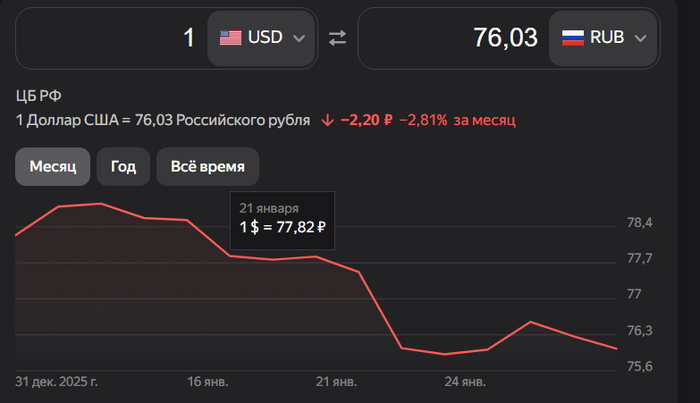Expand the RUB currency chevron
Viewport: 700px width, 403px height.
(x=640, y=39)
